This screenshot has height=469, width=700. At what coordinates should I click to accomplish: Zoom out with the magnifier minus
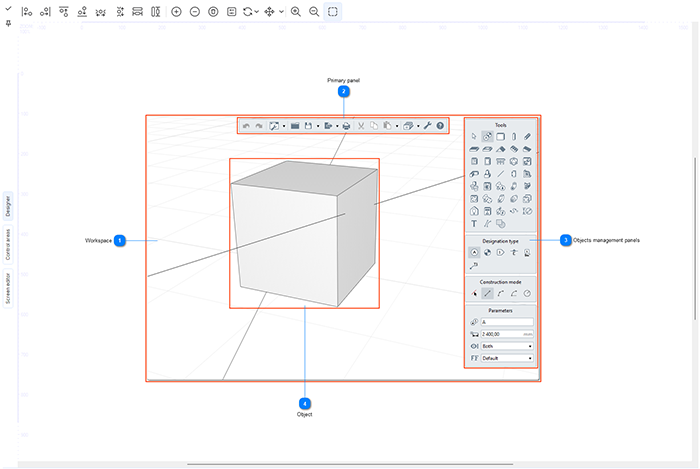tap(314, 12)
